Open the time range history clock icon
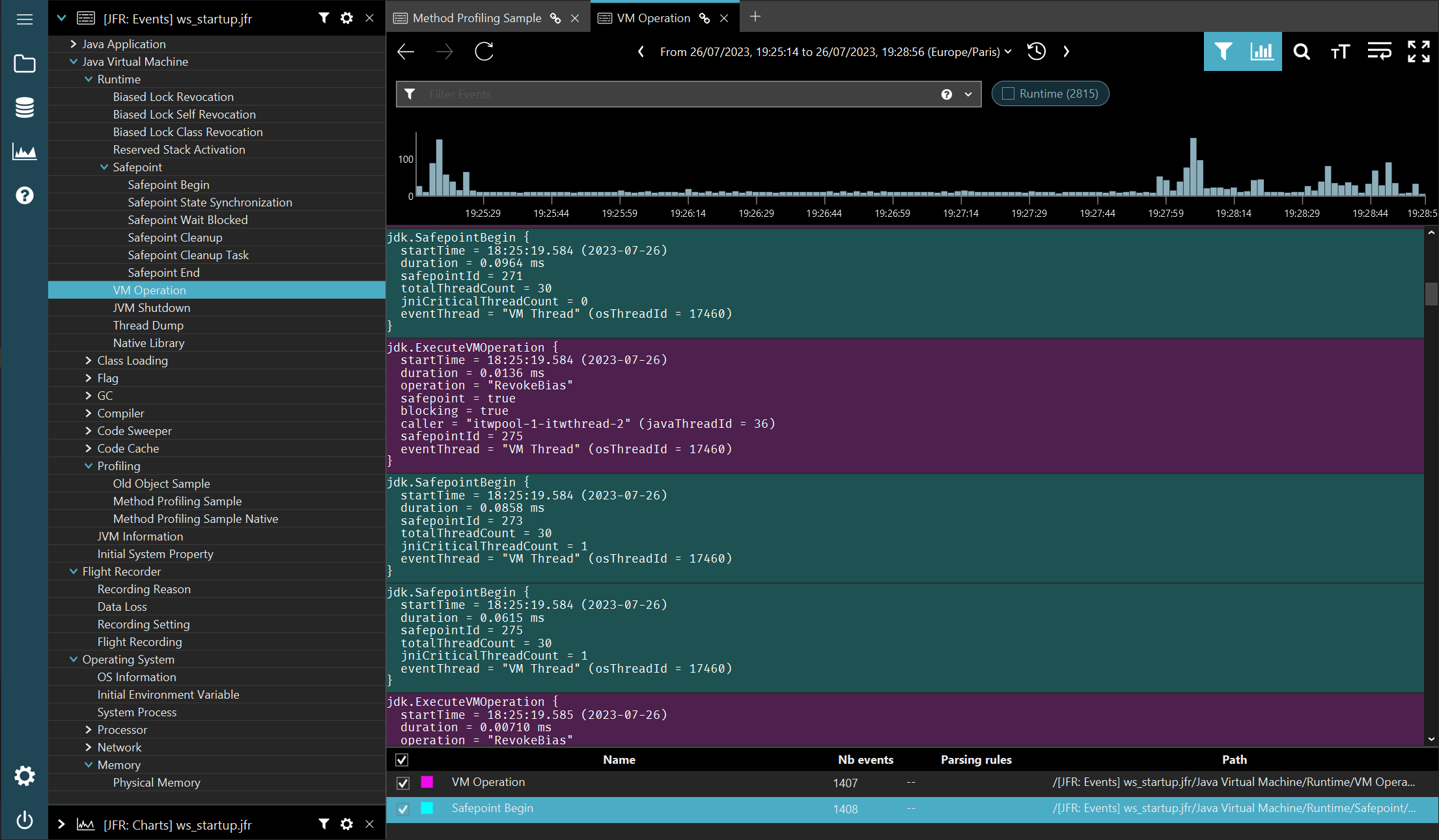Image resolution: width=1439 pixels, height=840 pixels. (1036, 51)
